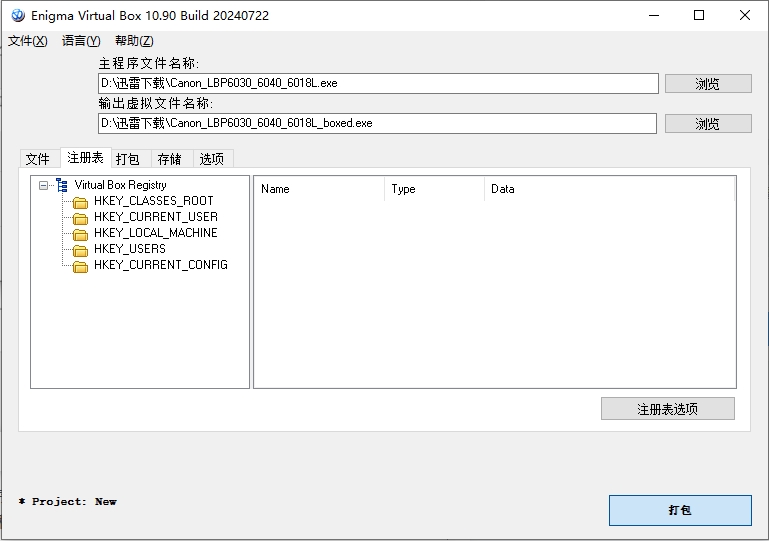
Task: Click the HKEY_LOCAL_MACHINE folder icon
Action: point(81,234)
